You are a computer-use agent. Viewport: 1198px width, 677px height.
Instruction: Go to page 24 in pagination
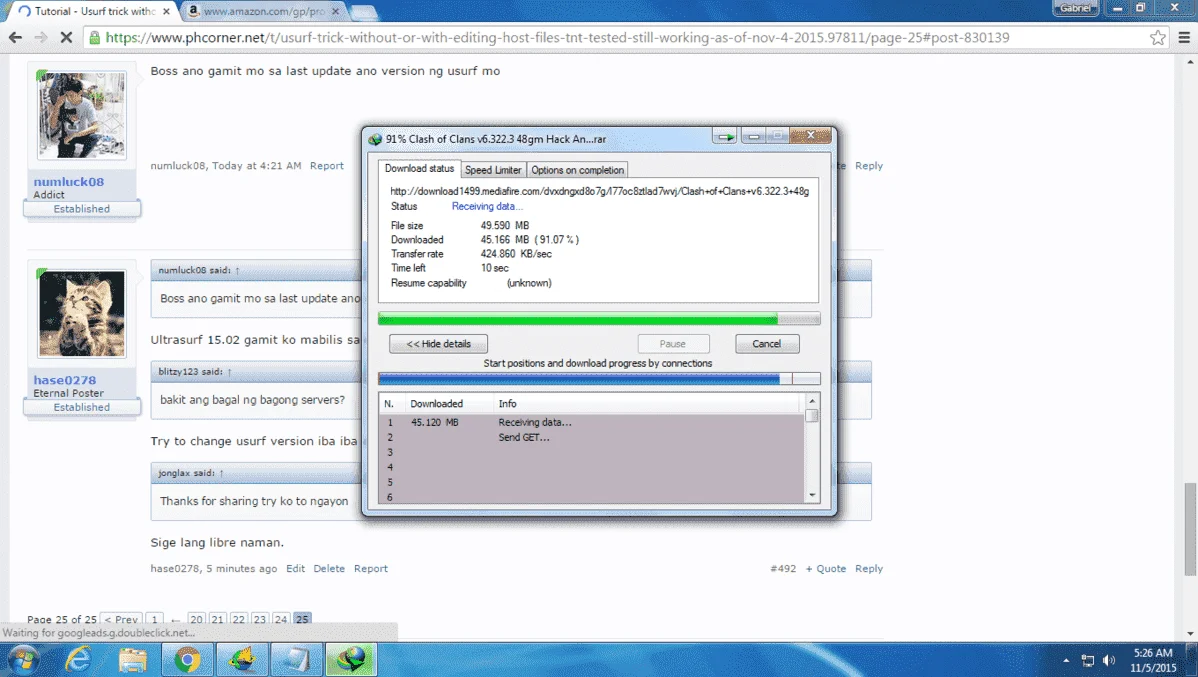click(x=280, y=619)
